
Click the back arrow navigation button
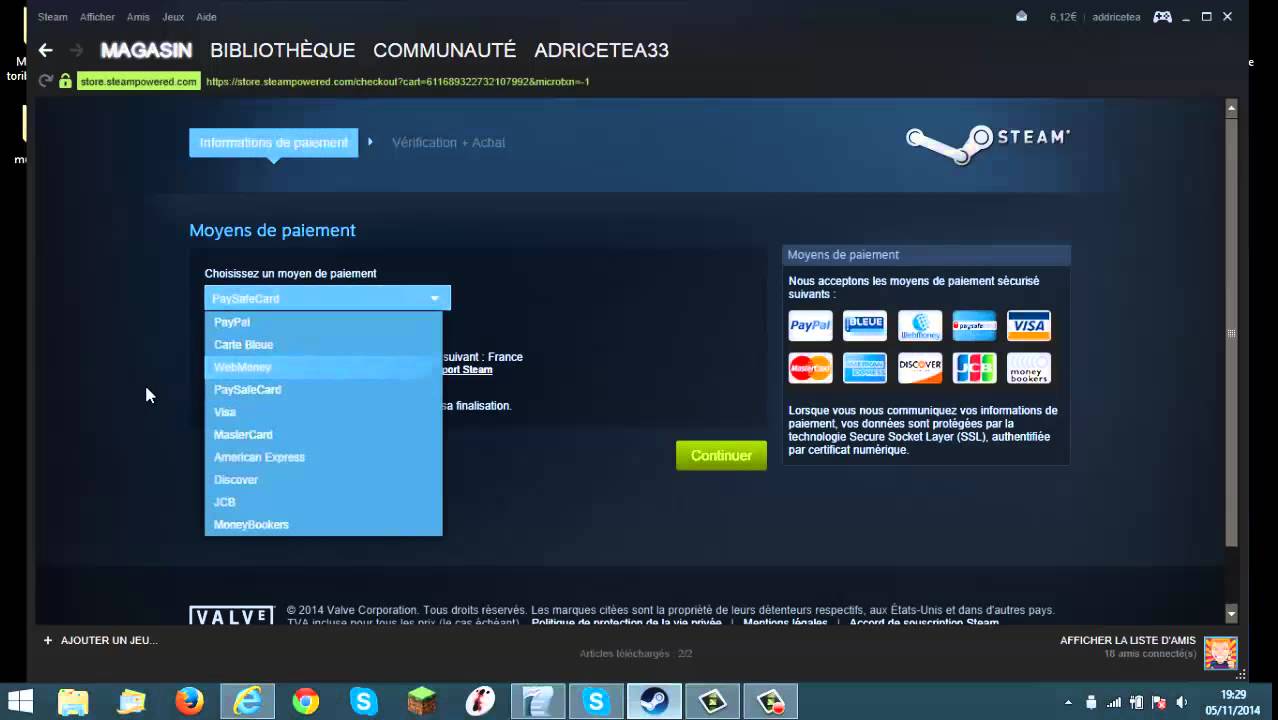pos(45,50)
